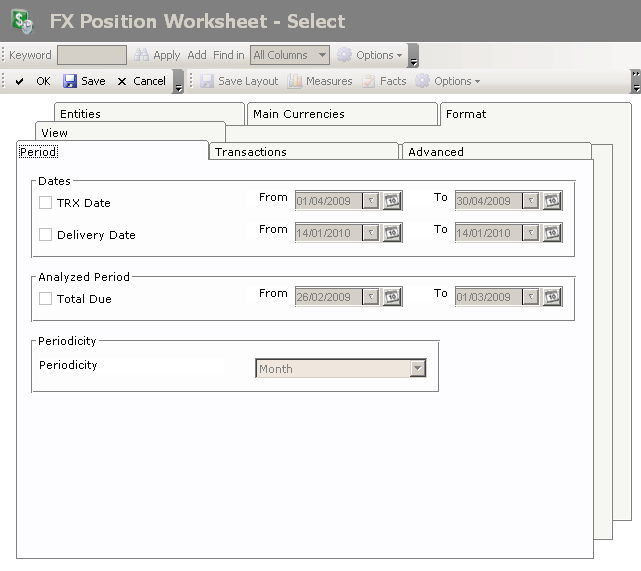
Task: Expand the Periodicity Month dropdown
Action: click(x=417, y=369)
